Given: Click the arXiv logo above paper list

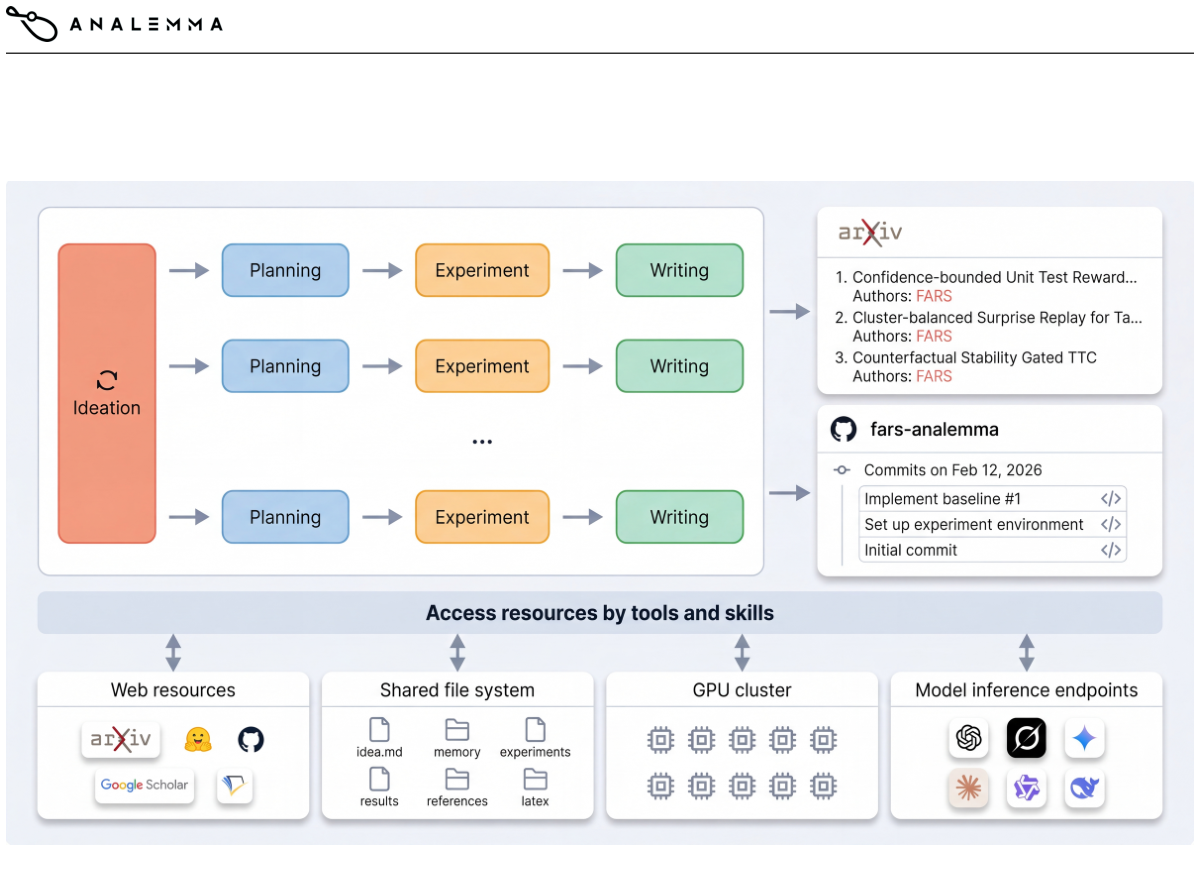Looking at the screenshot, I should coord(870,233).
